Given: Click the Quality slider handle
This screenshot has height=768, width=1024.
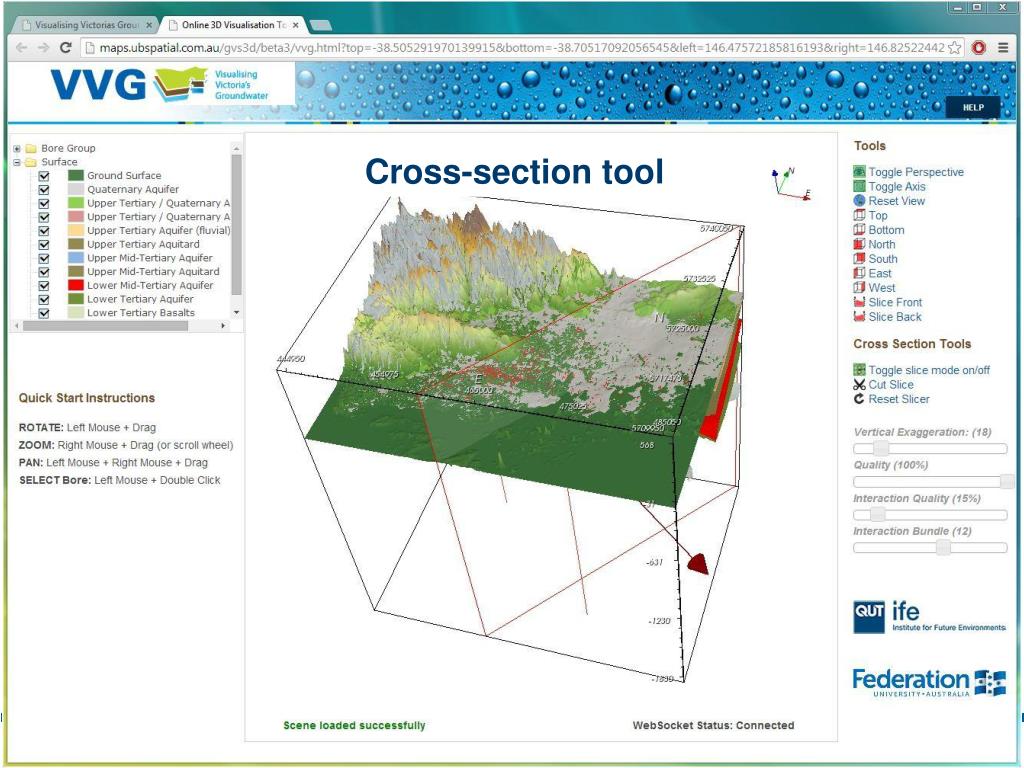Looking at the screenshot, I should (1008, 481).
